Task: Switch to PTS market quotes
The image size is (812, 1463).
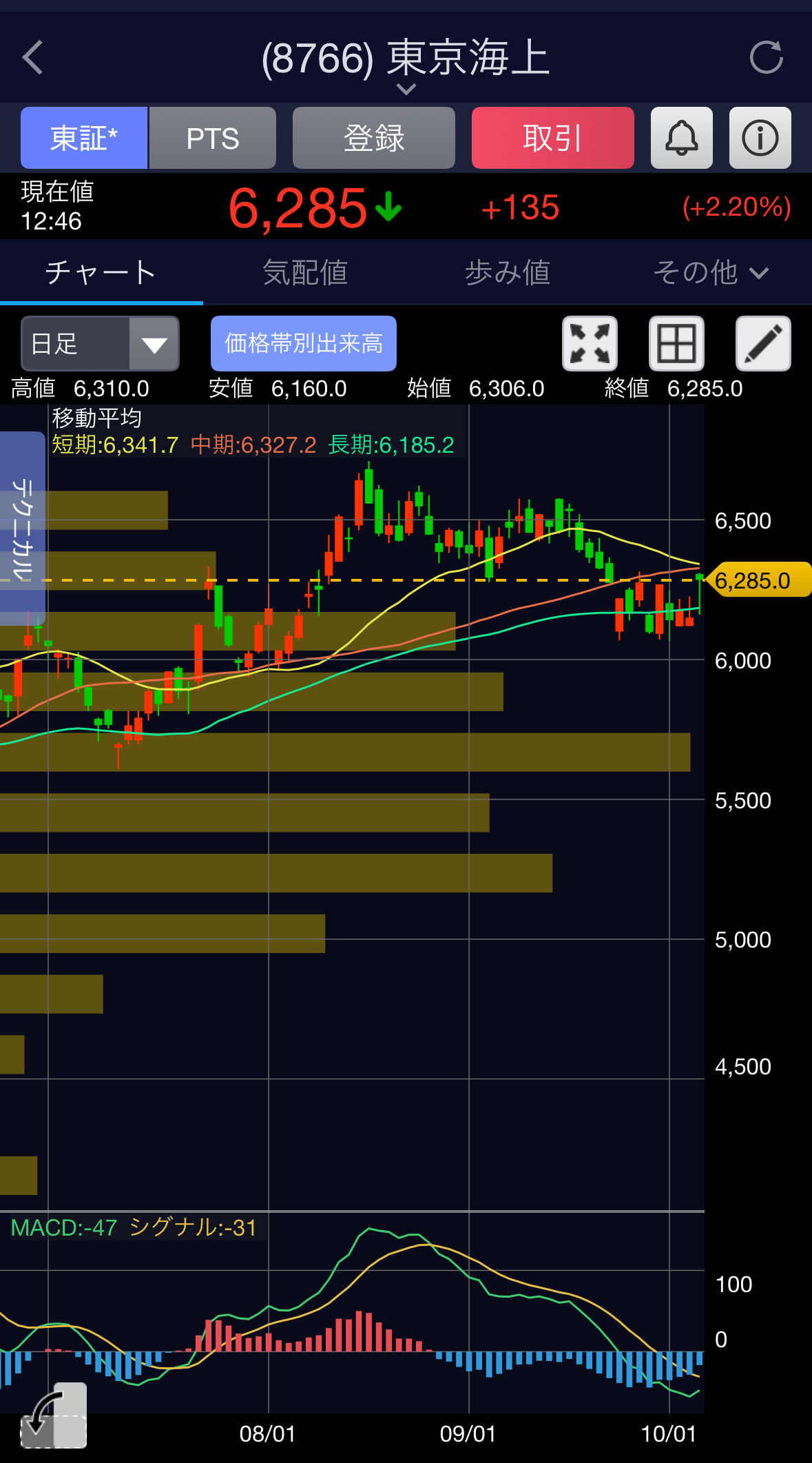Action: click(213, 138)
